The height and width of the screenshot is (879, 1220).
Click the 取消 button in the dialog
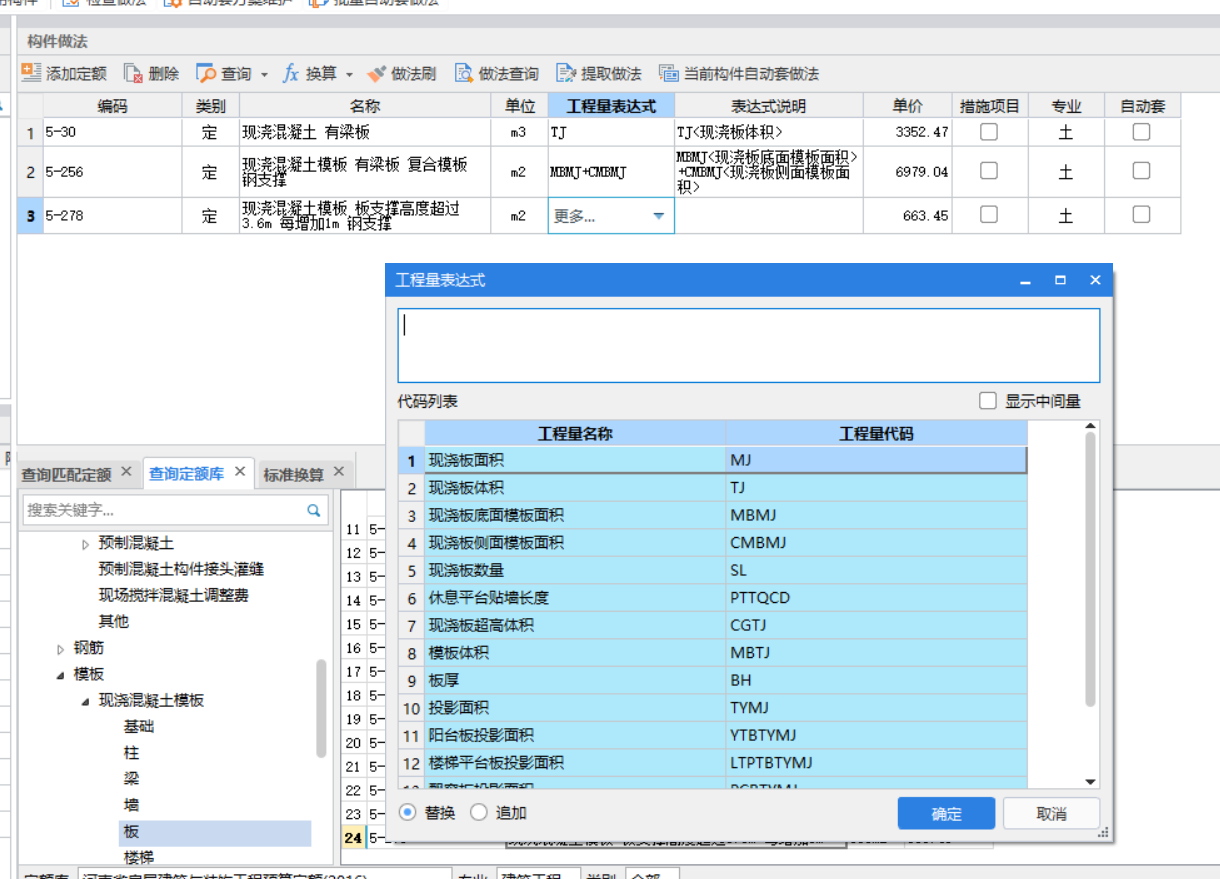coord(1051,814)
